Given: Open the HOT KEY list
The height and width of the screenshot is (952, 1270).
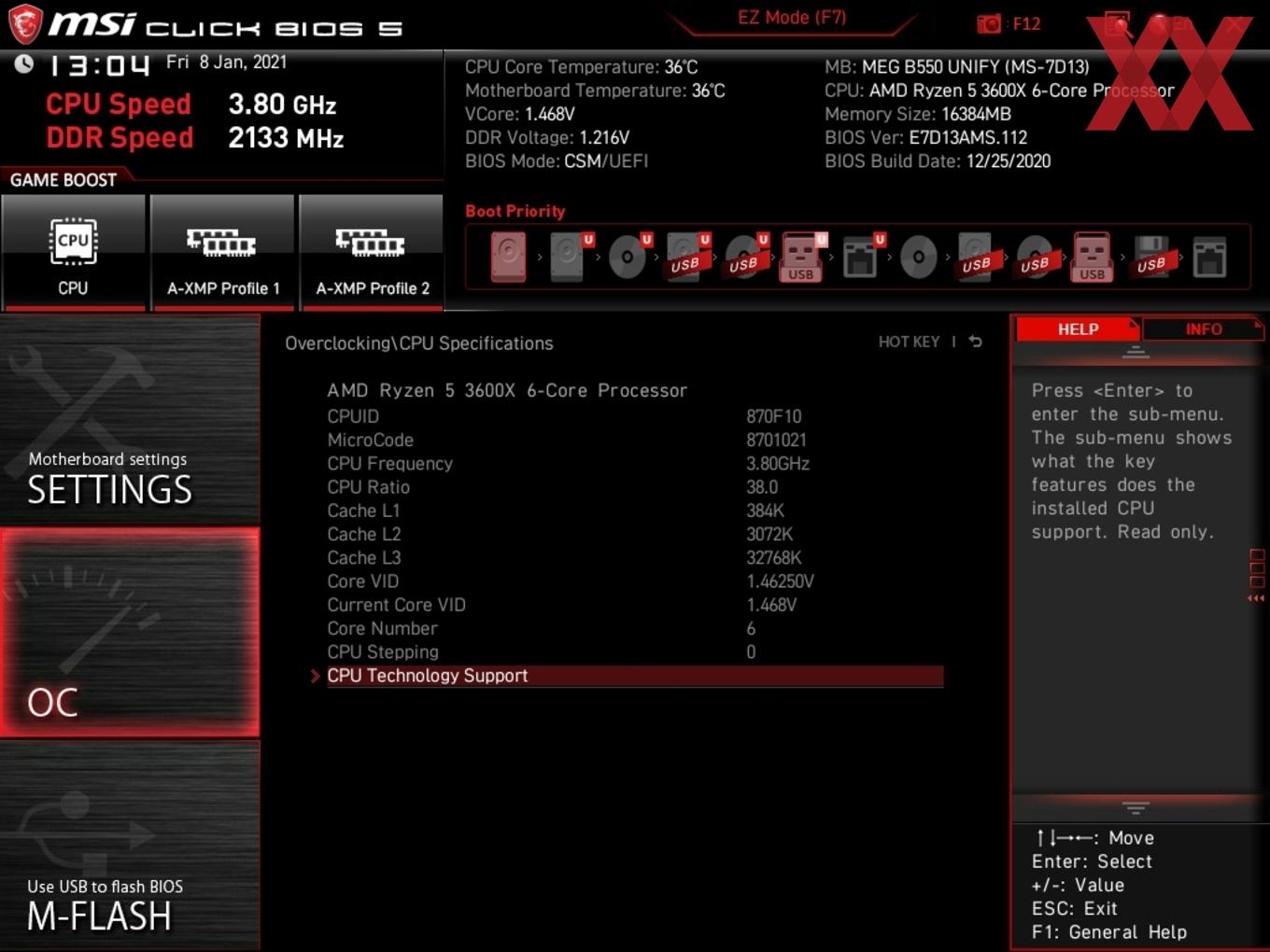Looking at the screenshot, I should [x=909, y=342].
